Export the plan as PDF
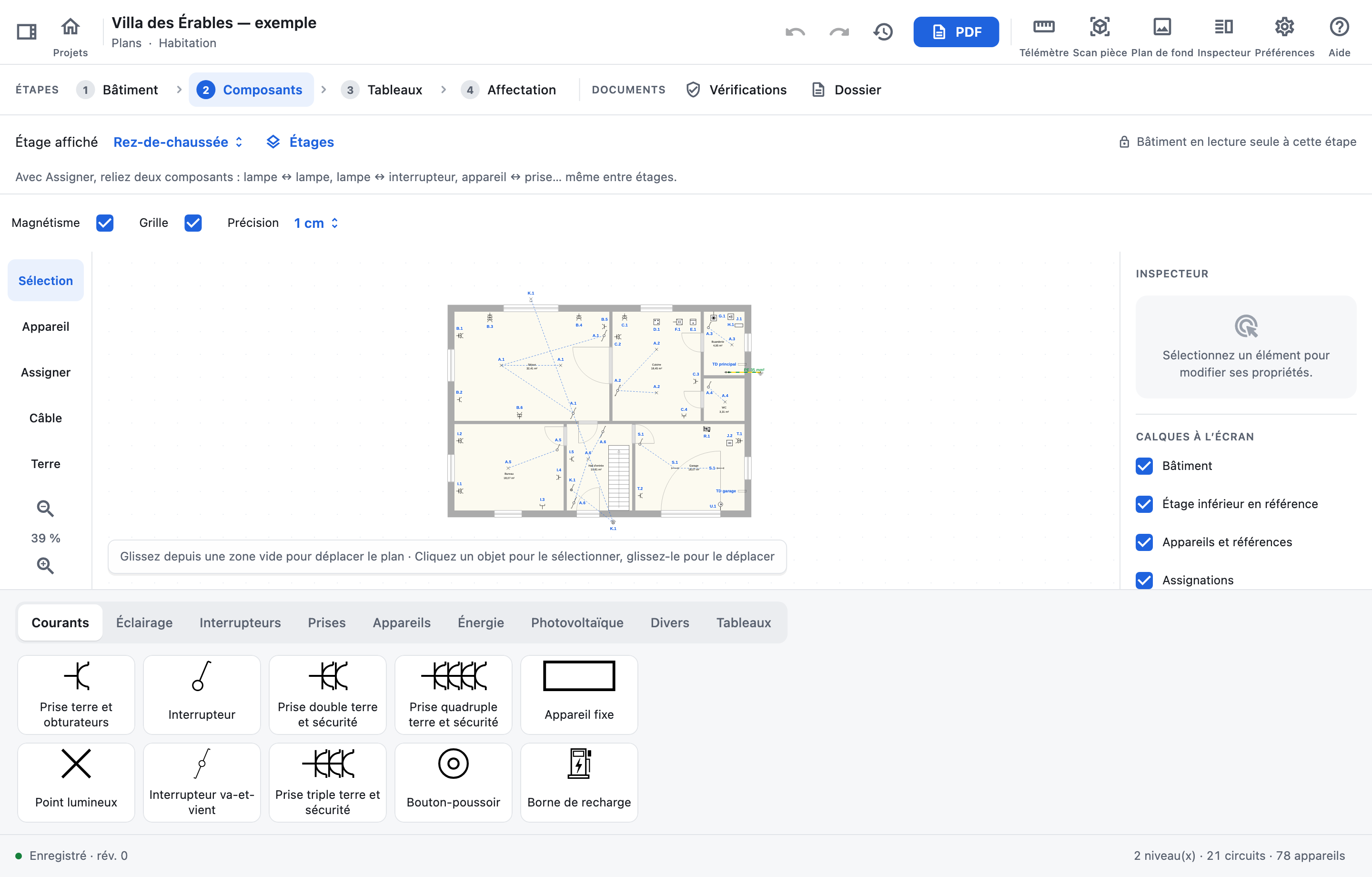The image size is (1372, 877). (956, 32)
